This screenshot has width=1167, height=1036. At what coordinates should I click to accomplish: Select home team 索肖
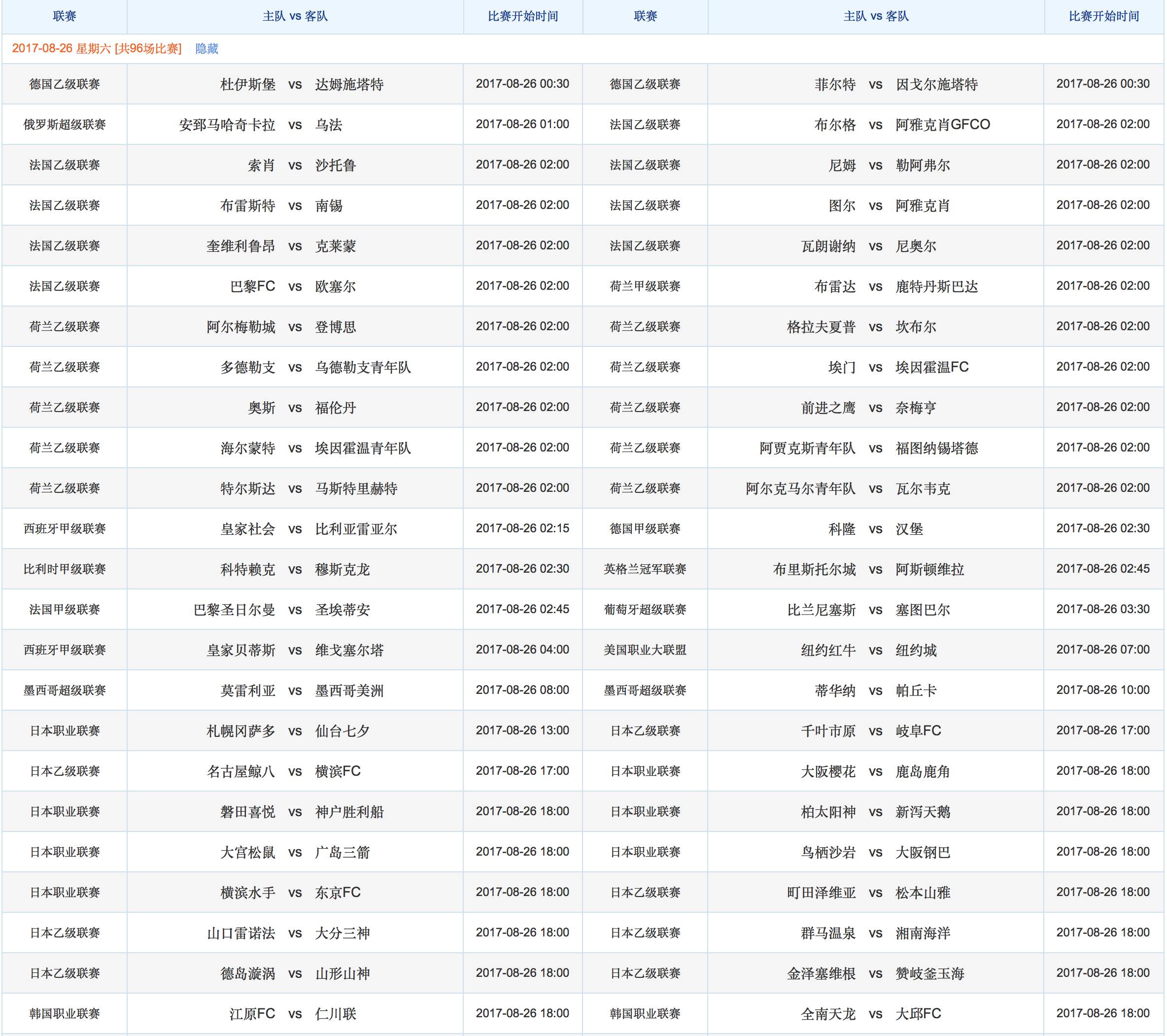click(x=262, y=166)
